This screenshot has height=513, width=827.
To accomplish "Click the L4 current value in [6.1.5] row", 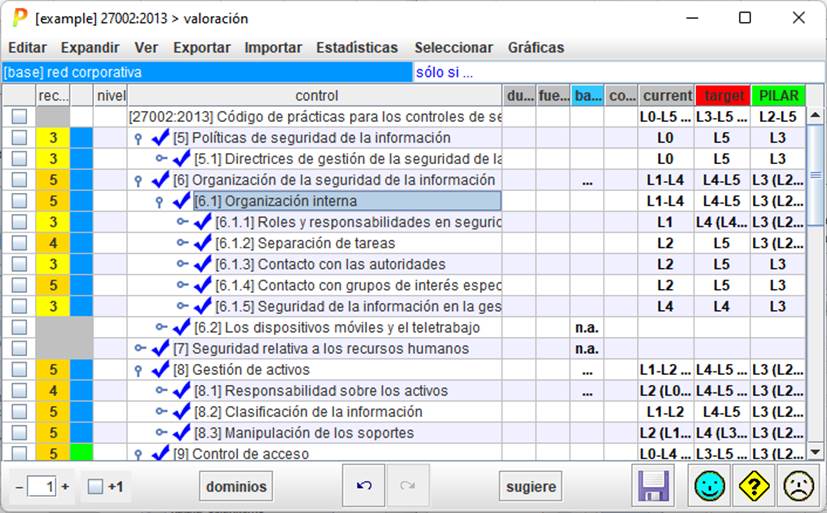I will coord(666,306).
